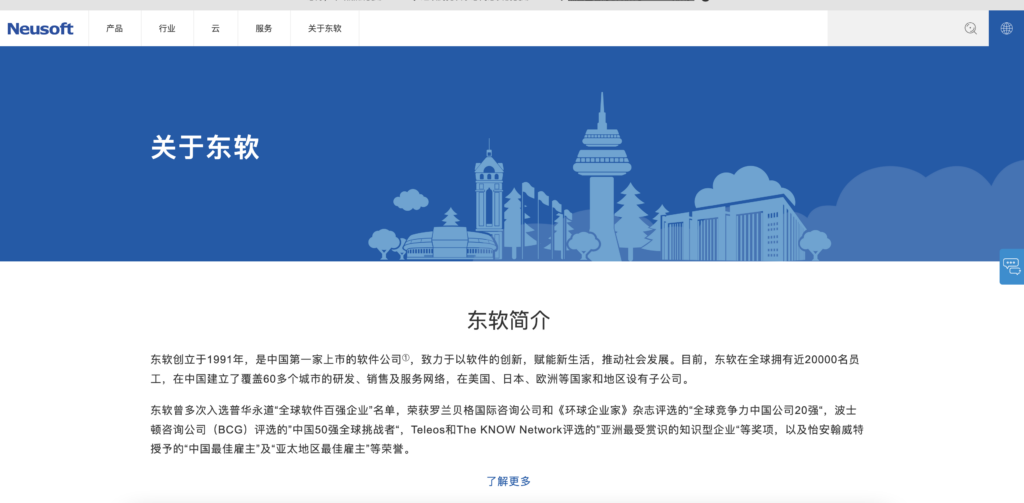Open the 行业 menu
1024x503 pixels.
[167, 29]
